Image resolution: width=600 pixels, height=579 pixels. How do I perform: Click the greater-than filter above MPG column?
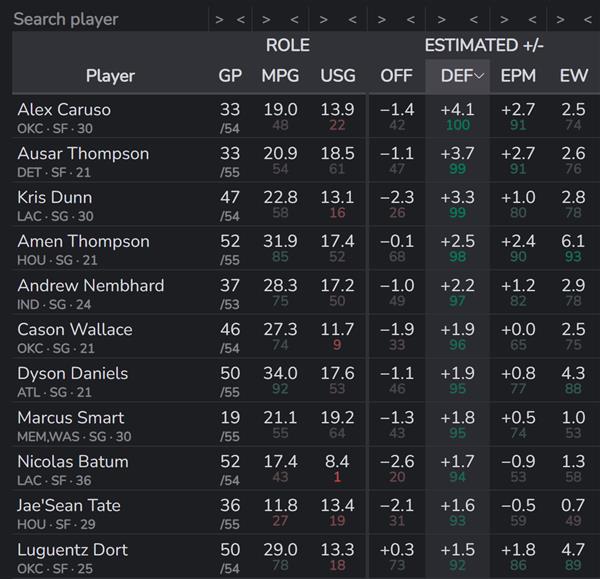point(266,19)
